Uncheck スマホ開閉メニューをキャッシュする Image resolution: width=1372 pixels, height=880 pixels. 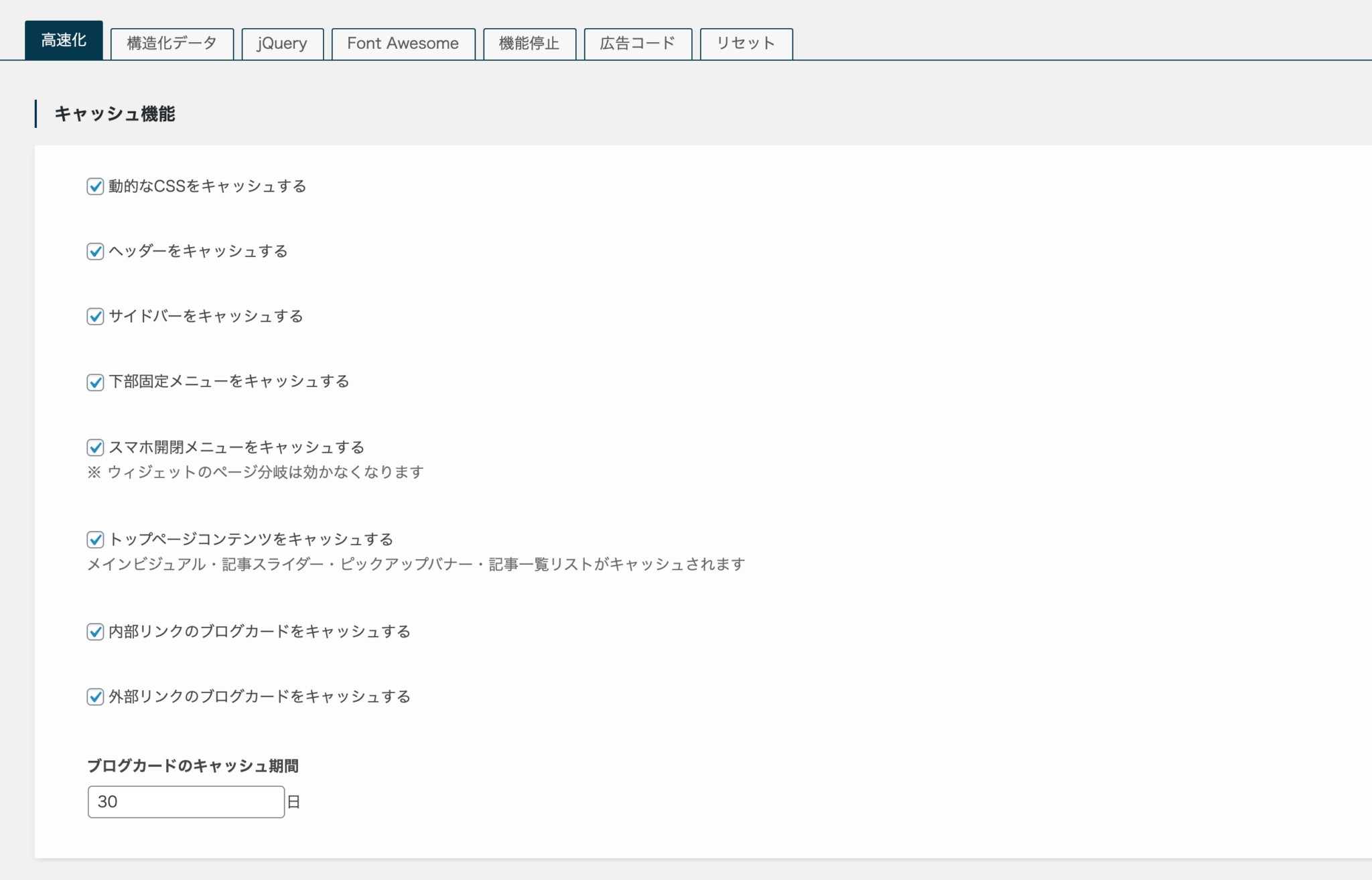(95, 447)
